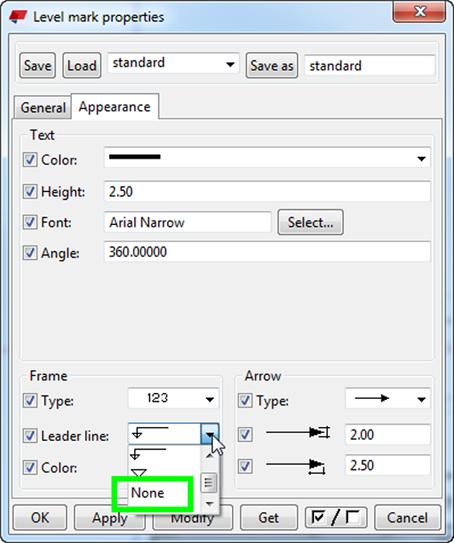
Task: Choose the bent arrow leader line option in list
Action: pos(149,453)
